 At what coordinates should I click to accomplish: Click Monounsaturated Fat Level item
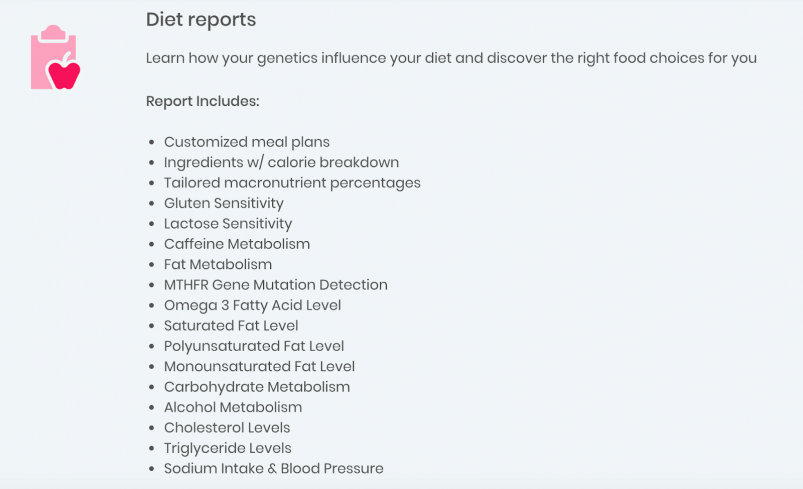pos(259,367)
